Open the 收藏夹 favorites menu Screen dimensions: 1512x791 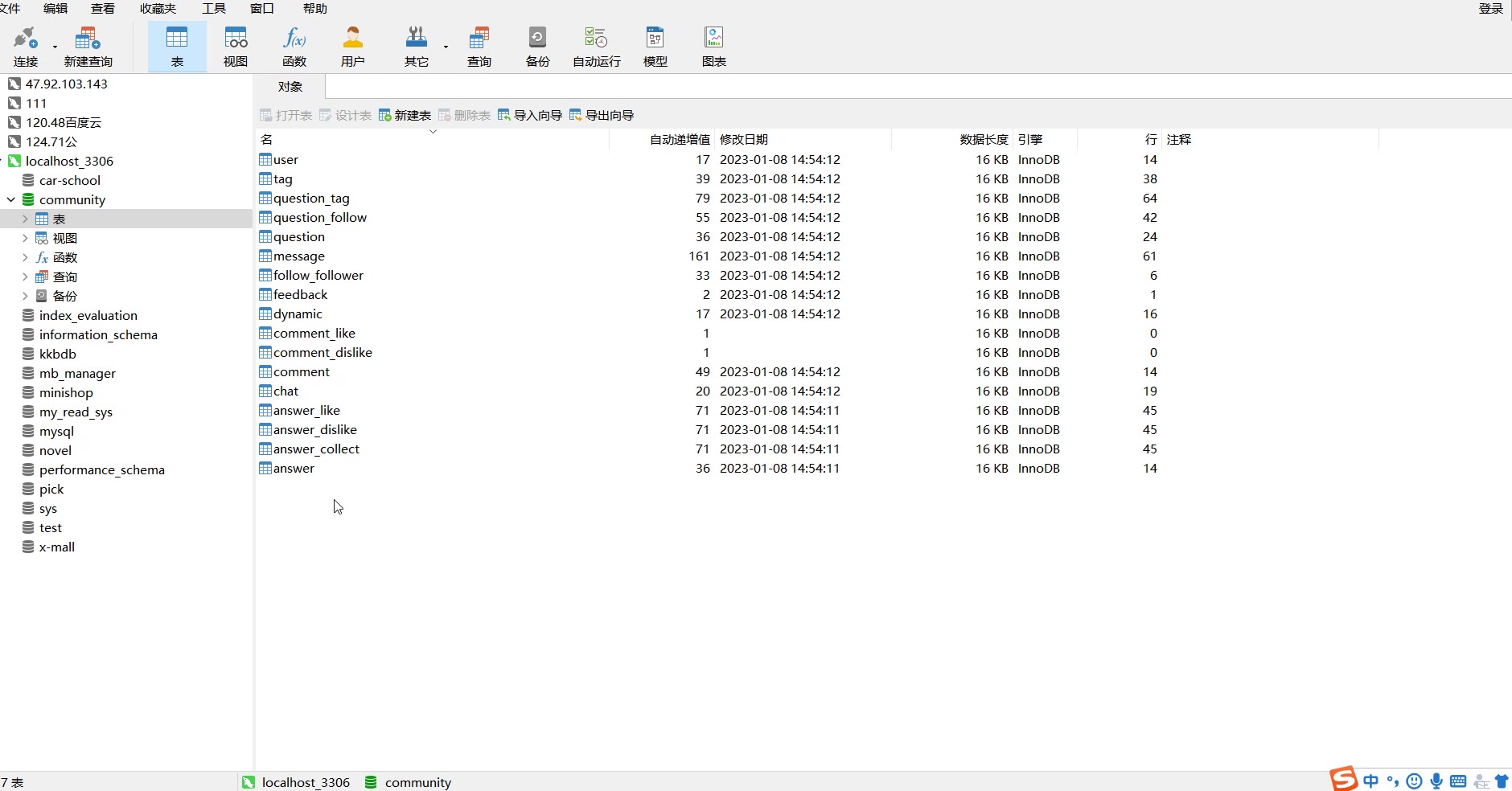(158, 8)
